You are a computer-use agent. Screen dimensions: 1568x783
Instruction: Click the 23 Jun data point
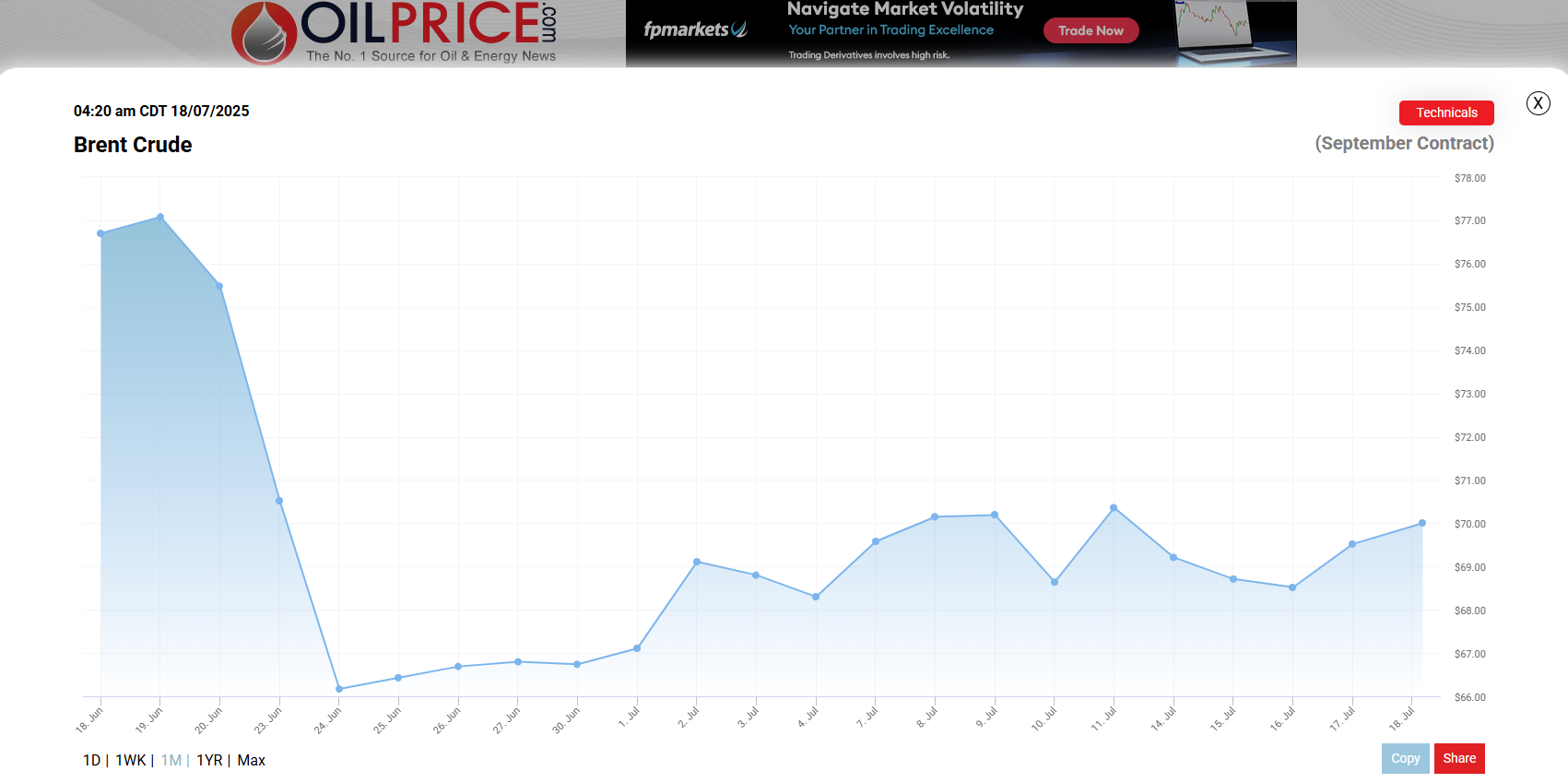click(279, 501)
